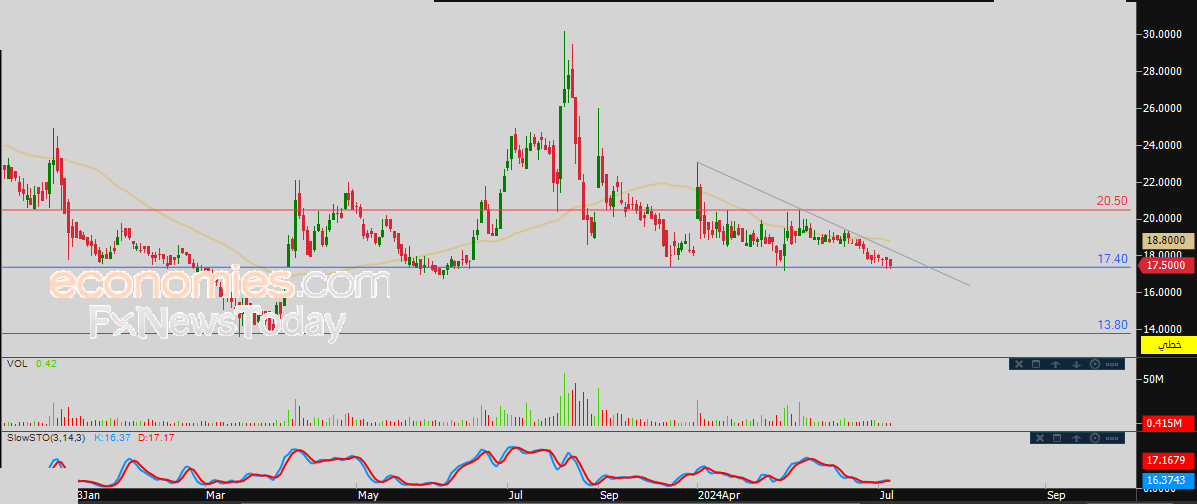Click the blue 16.3743 stochastic K value tag
Viewport: 1197px width, 504px height.
[x=1168, y=481]
